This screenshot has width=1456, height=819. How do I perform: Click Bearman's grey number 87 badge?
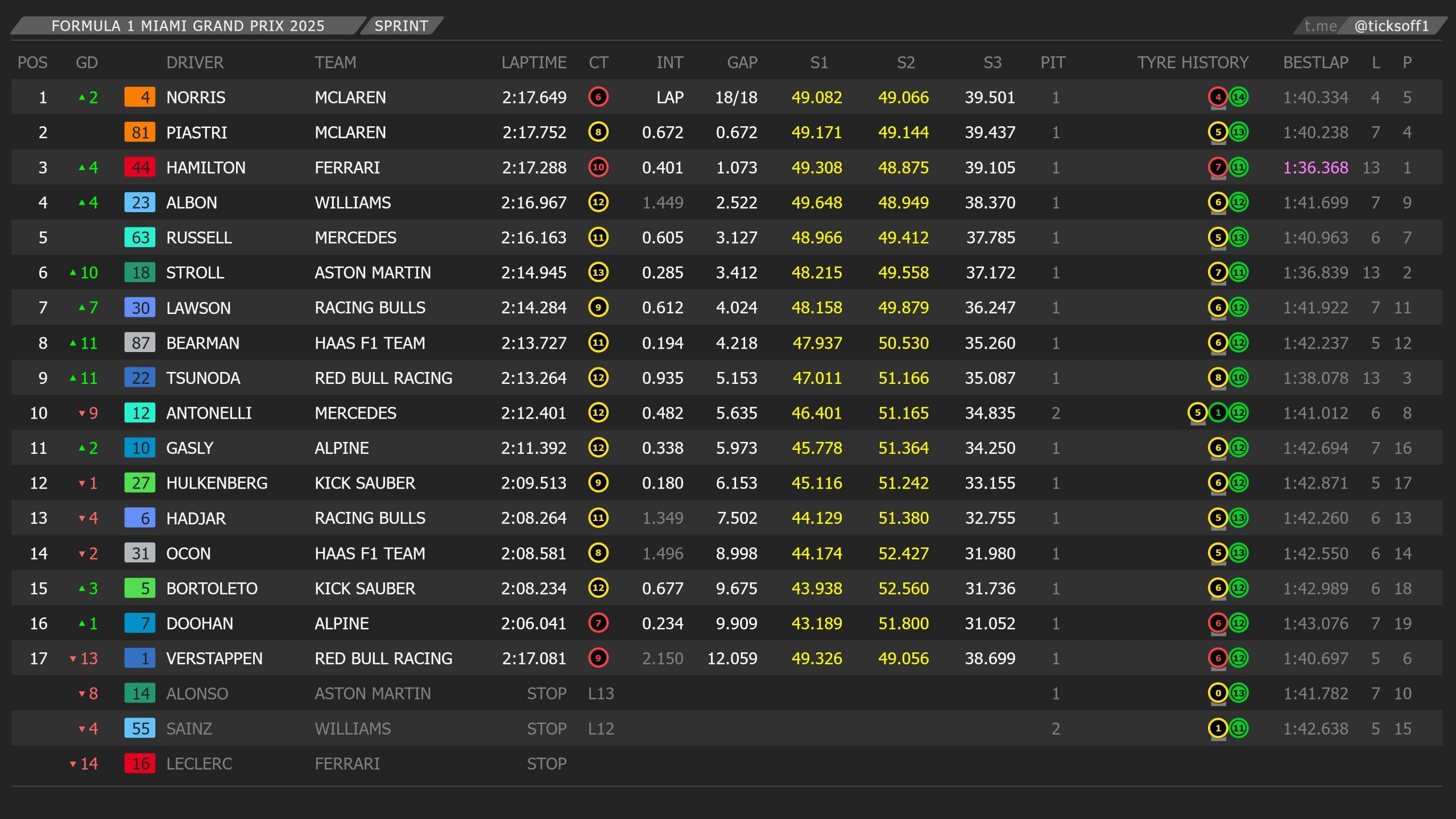140,342
